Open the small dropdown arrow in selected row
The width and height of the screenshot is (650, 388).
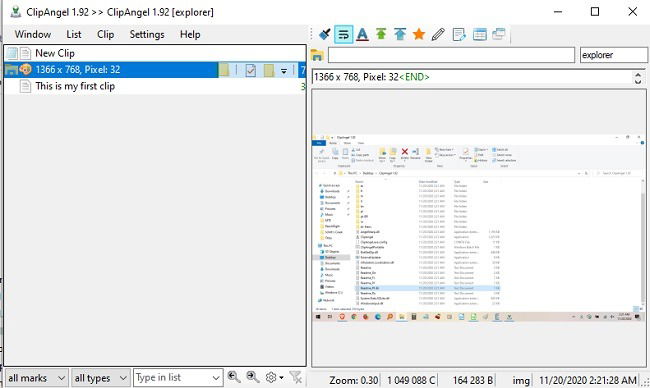(x=284, y=71)
